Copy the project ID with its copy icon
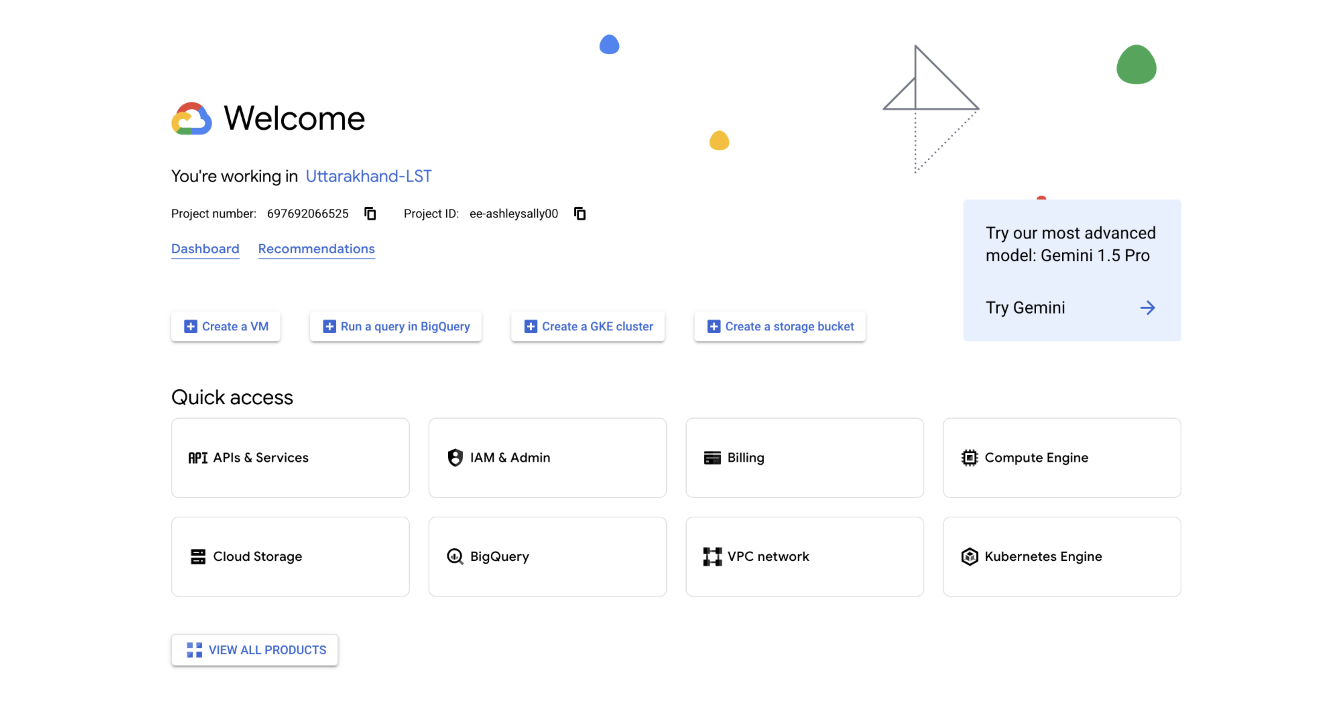Screen dimensions: 1344x720 coord(580,213)
